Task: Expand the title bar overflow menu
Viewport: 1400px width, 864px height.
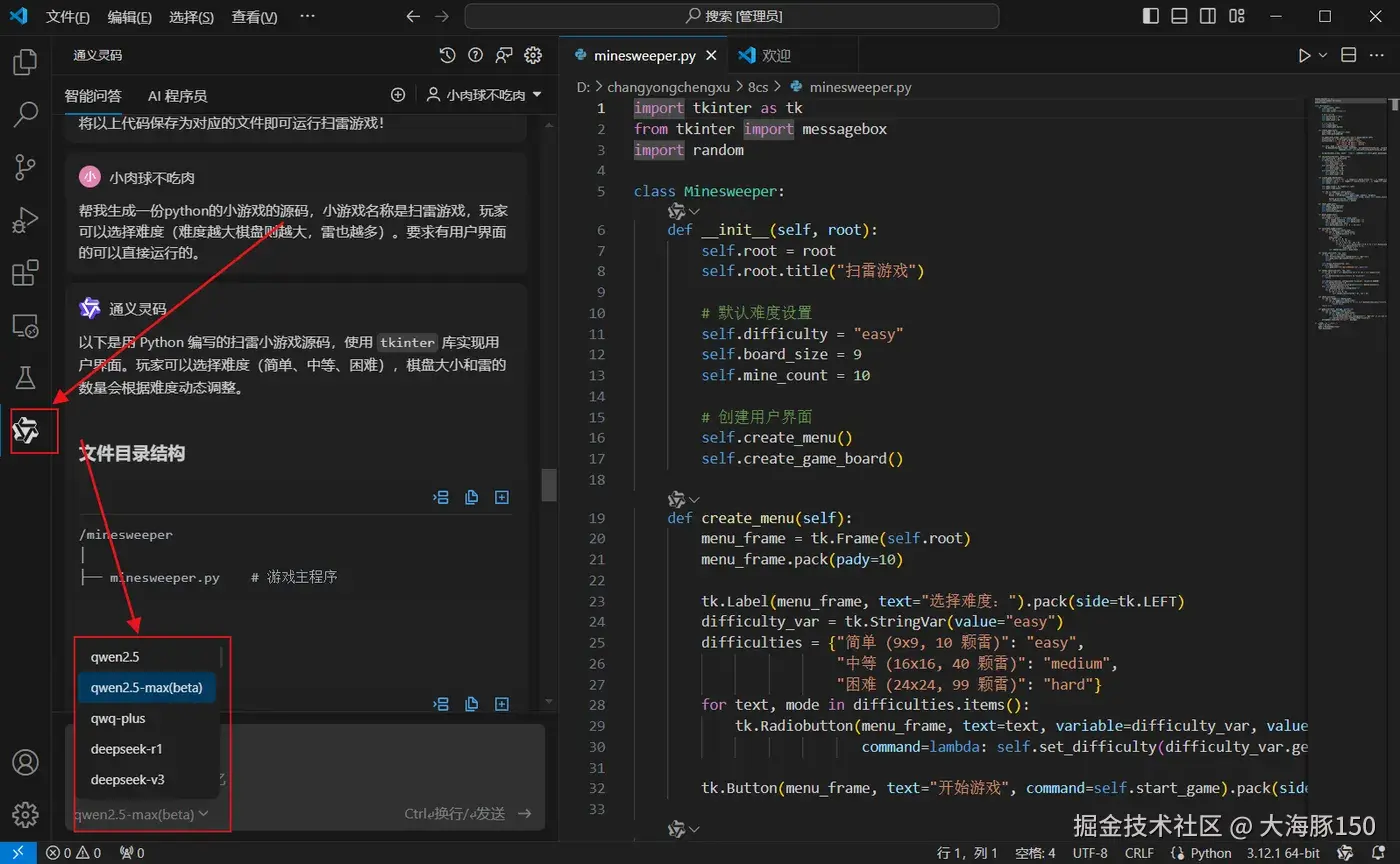Action: click(x=307, y=16)
